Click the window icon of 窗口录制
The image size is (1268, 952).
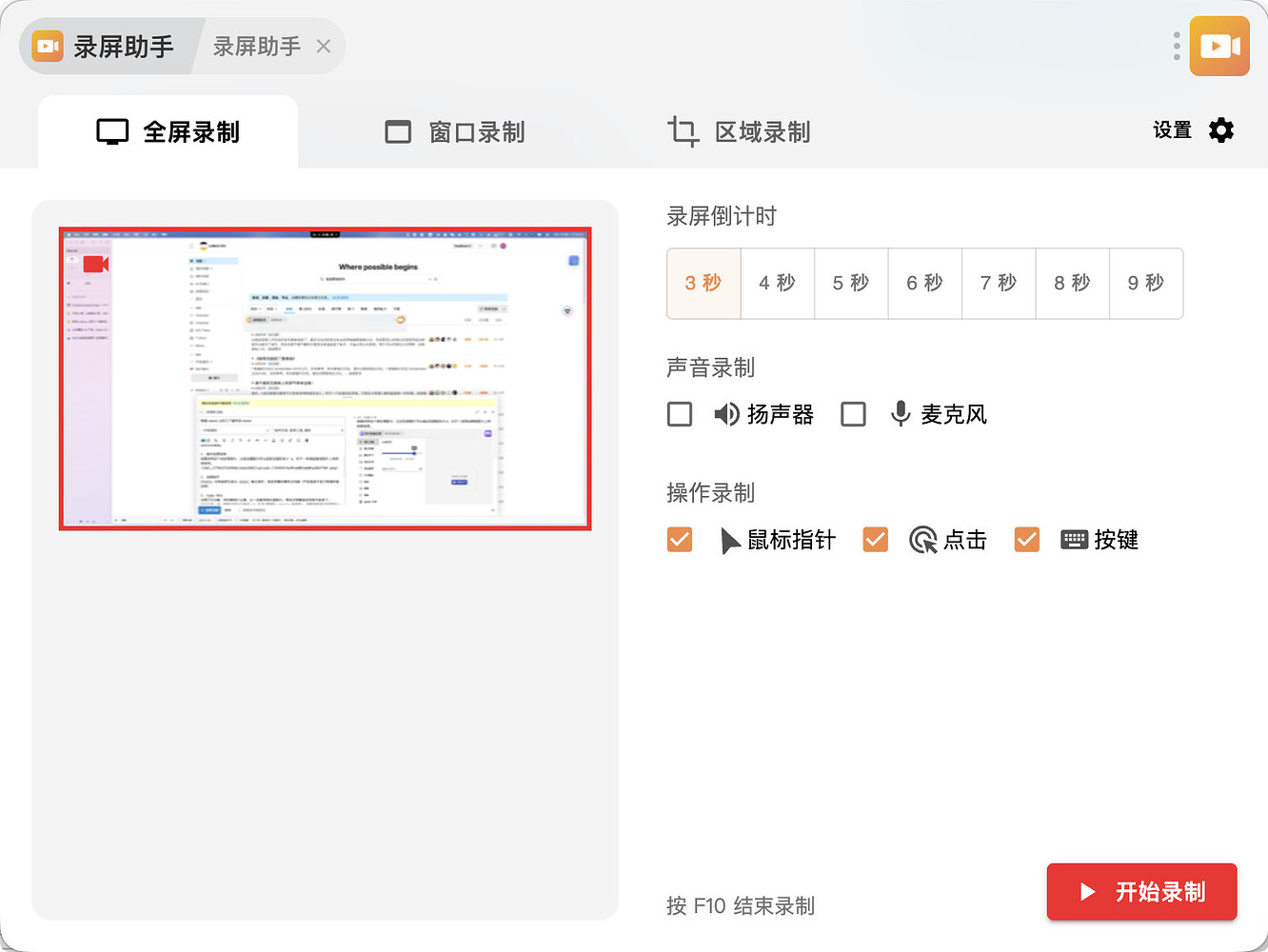(398, 132)
